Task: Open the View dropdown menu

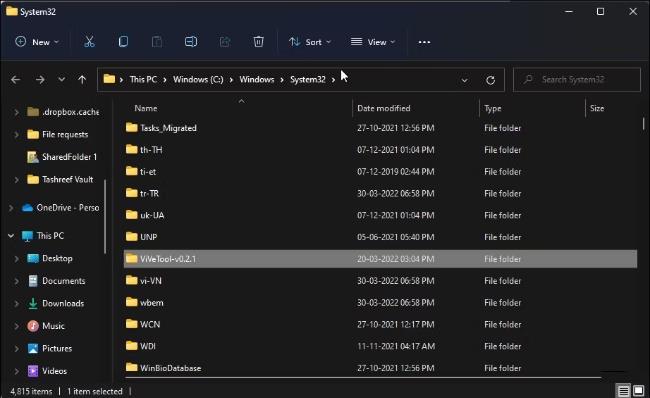Action: click(373, 42)
